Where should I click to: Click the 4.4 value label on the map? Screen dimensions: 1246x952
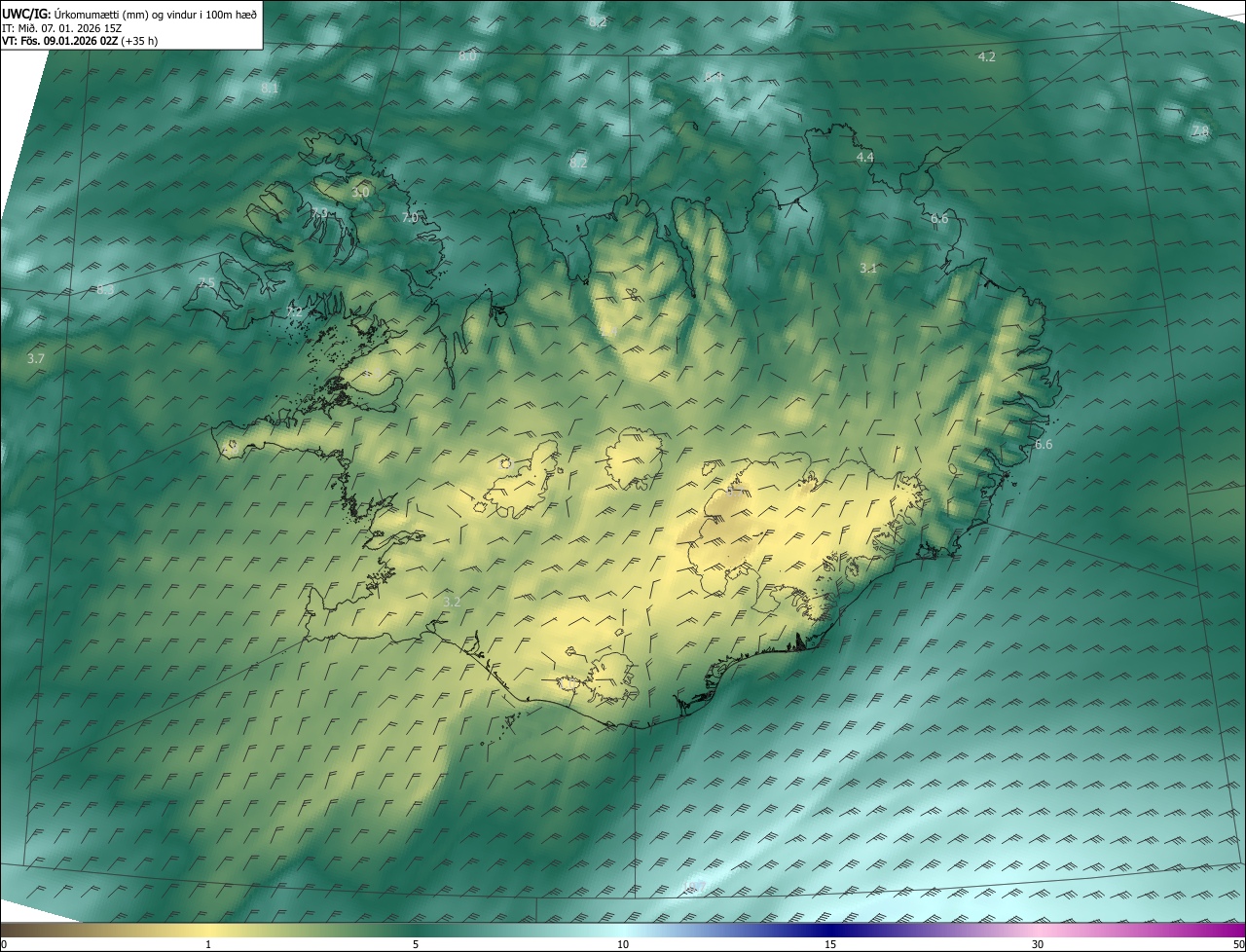(864, 157)
